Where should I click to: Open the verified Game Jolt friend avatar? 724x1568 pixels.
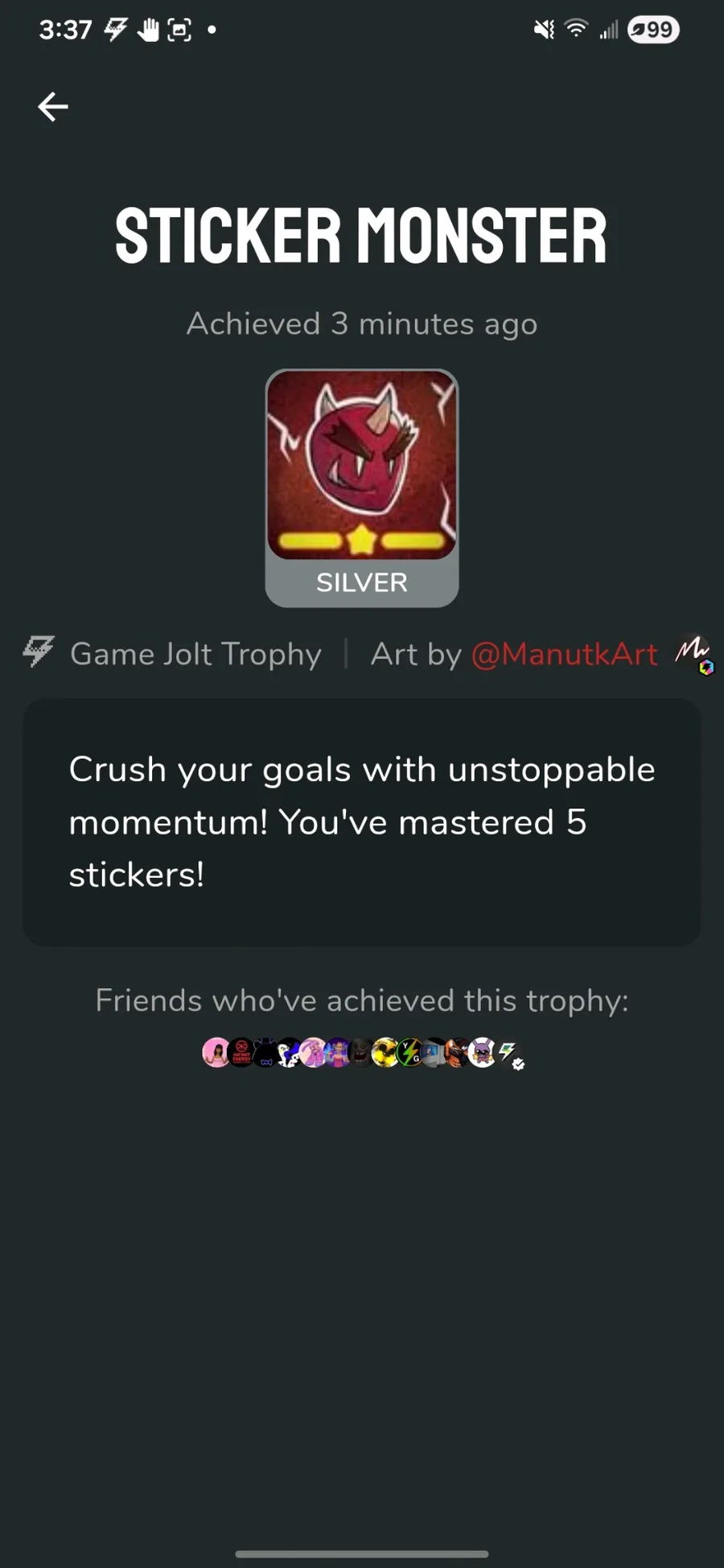point(508,1052)
